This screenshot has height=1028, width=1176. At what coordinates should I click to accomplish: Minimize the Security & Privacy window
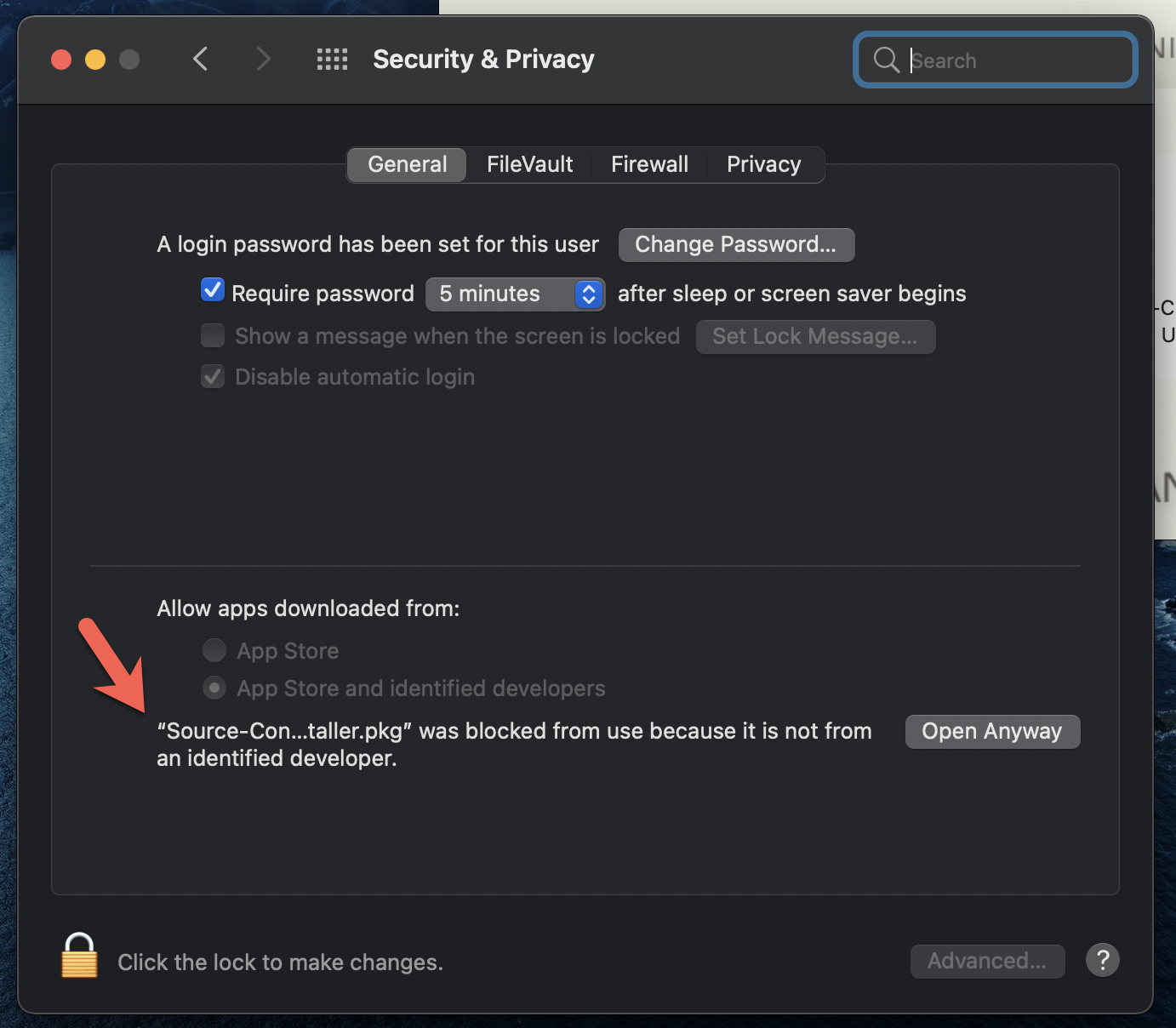[95, 60]
